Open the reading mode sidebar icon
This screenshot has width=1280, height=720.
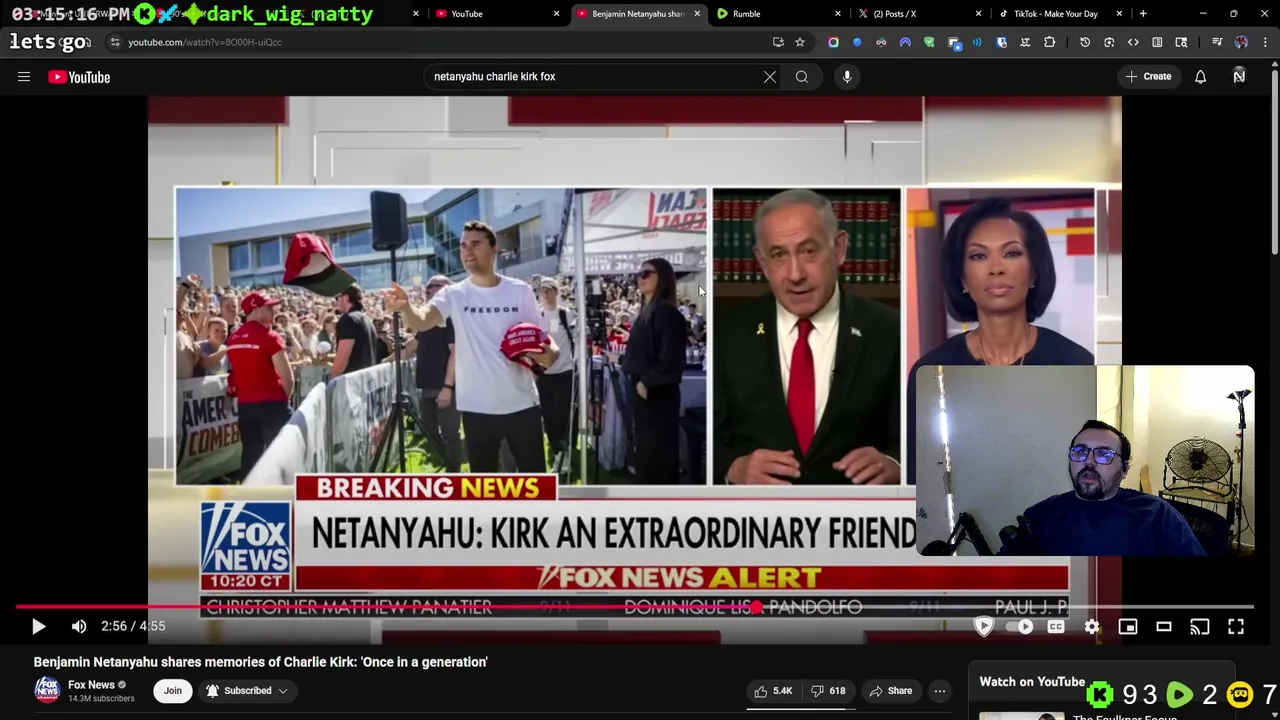tap(1157, 42)
